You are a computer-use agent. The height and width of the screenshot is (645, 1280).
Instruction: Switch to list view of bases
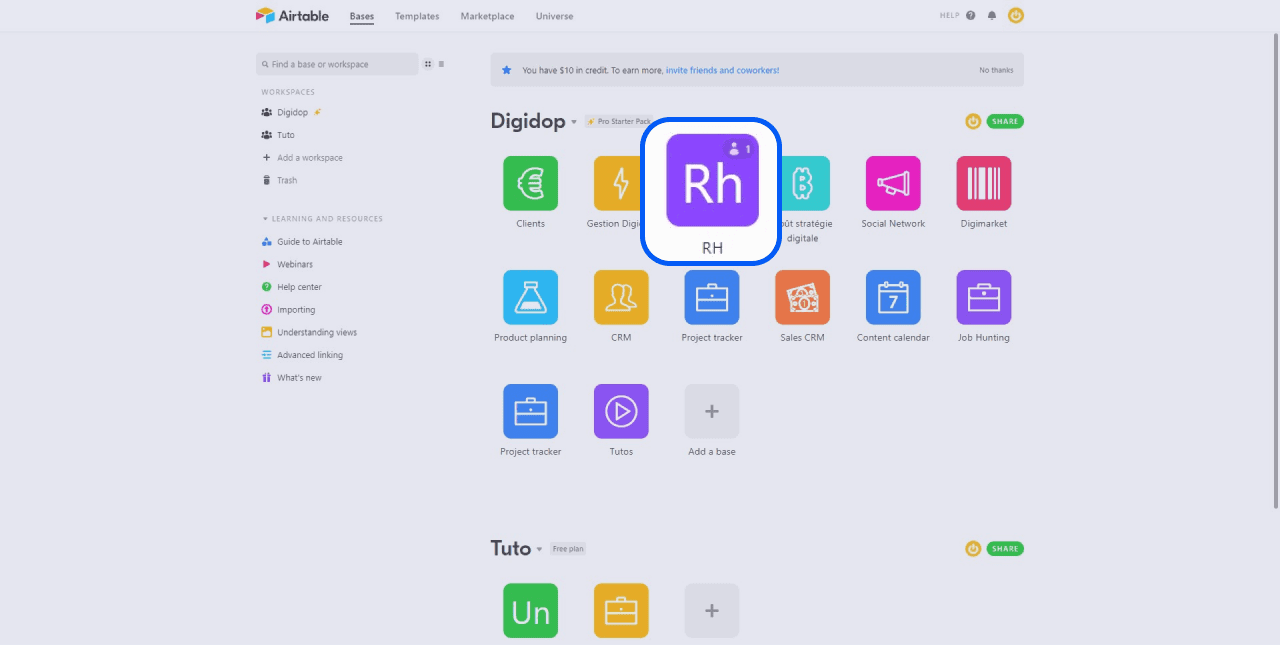coord(441,64)
